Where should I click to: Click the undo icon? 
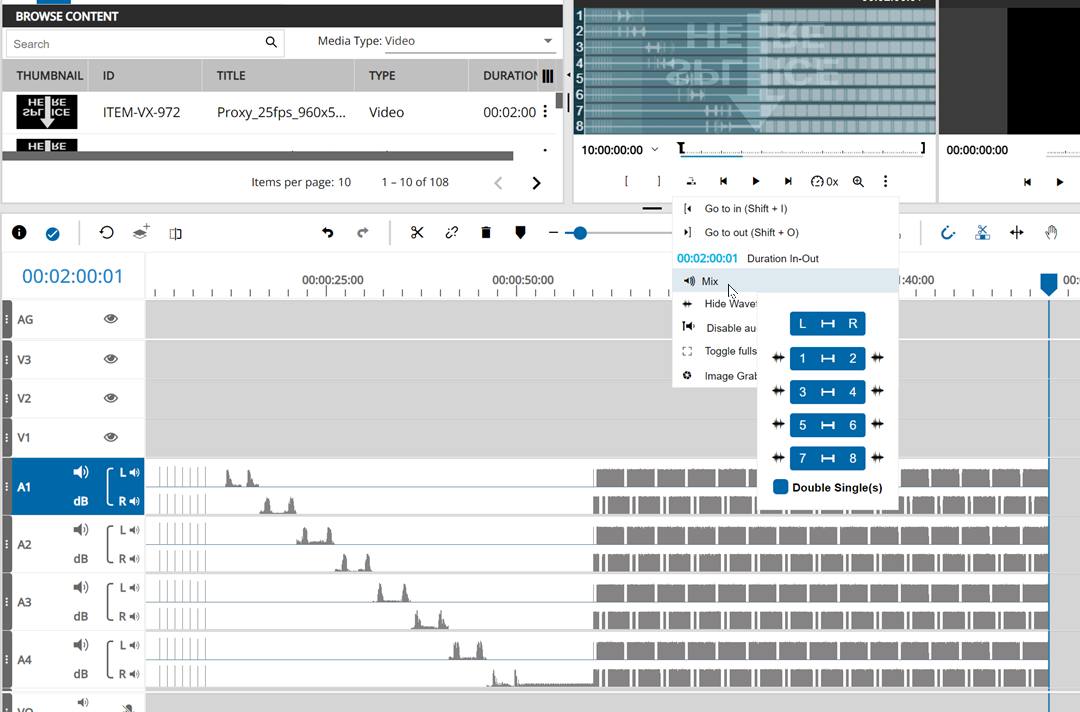coord(327,232)
